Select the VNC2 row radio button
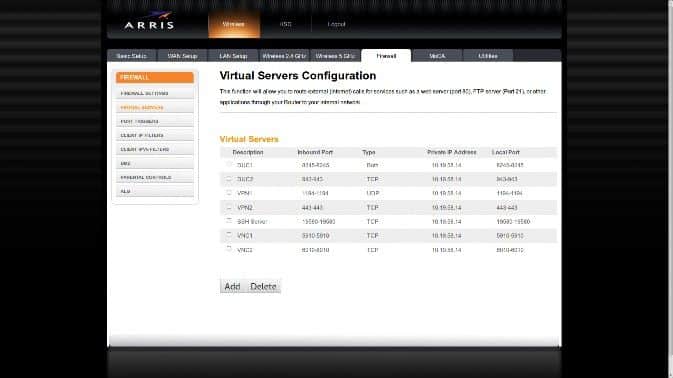 [x=229, y=249]
